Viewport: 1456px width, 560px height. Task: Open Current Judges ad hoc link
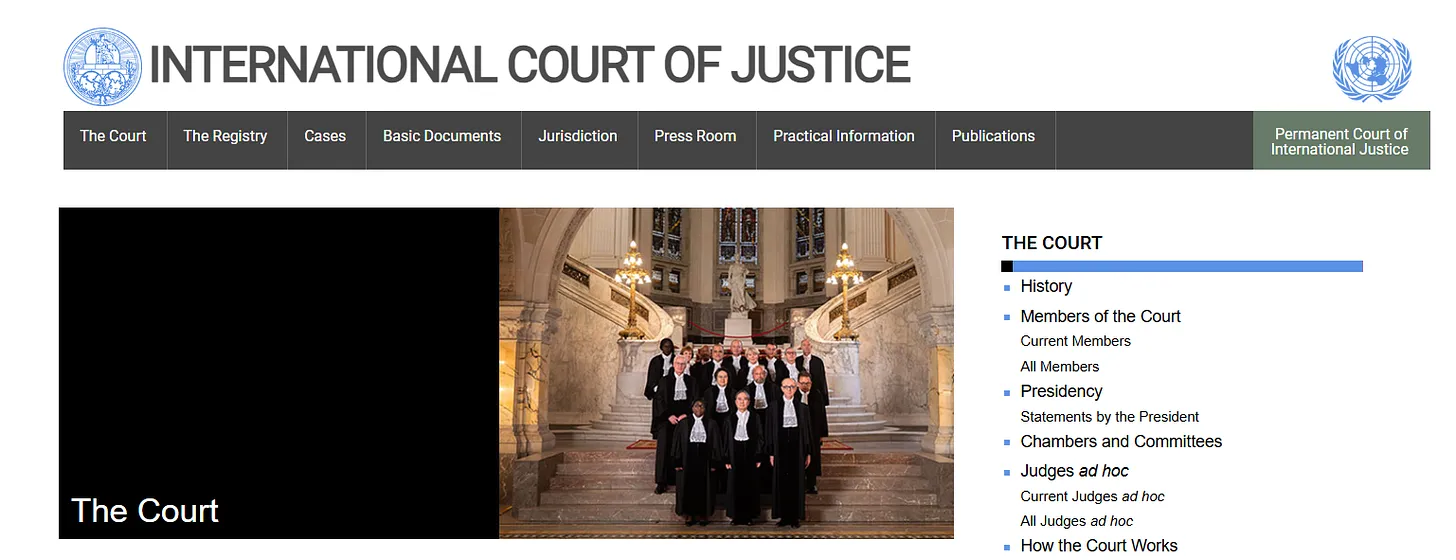point(1092,496)
